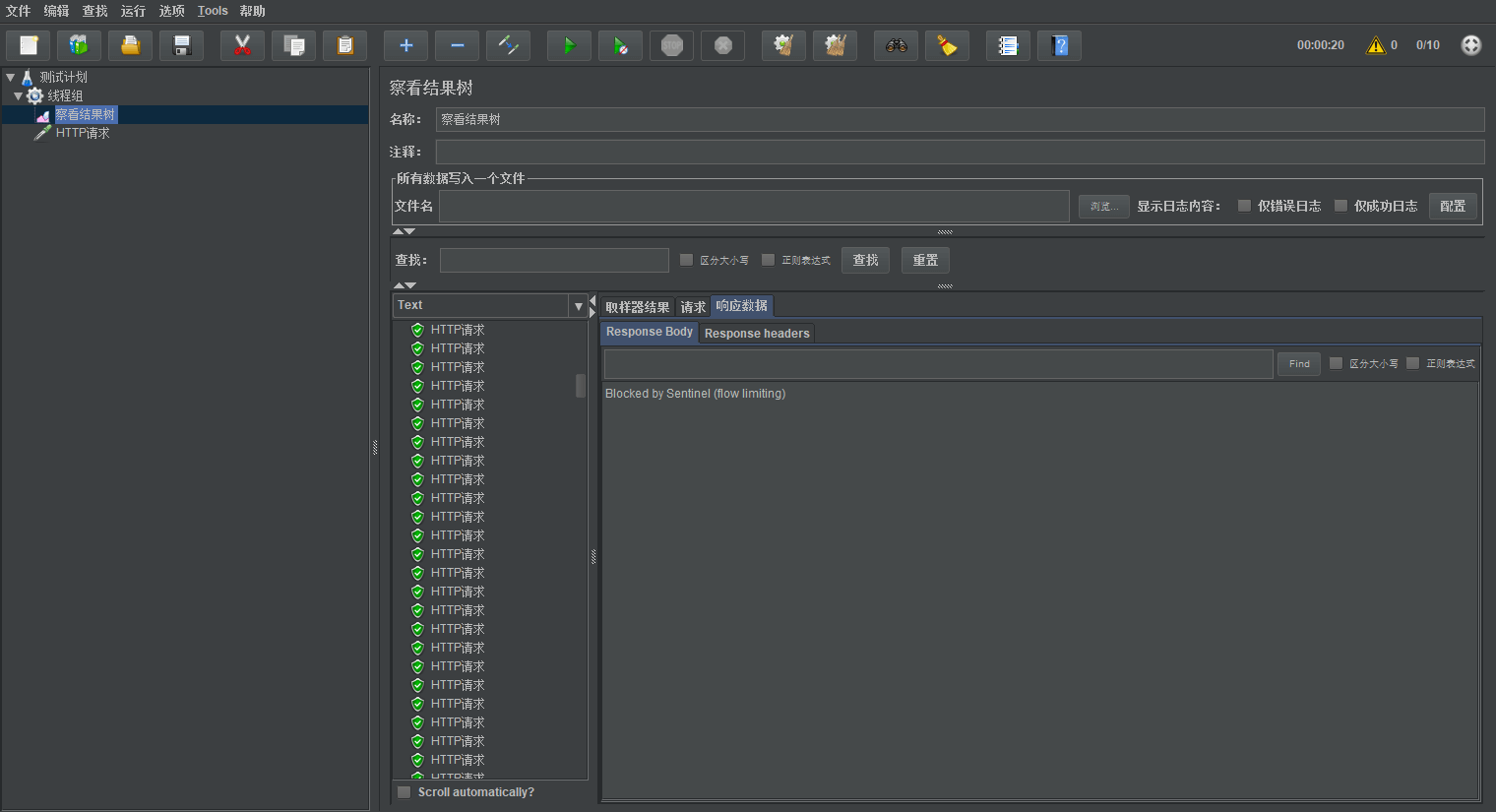Viewport: 1496px width, 812px height.
Task: Click the 配置 button
Action: click(1453, 206)
